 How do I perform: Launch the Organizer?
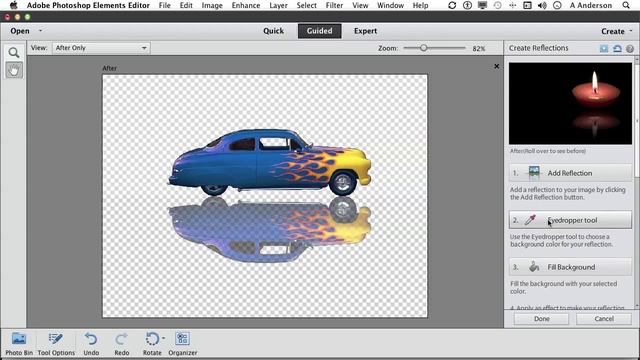point(182,344)
